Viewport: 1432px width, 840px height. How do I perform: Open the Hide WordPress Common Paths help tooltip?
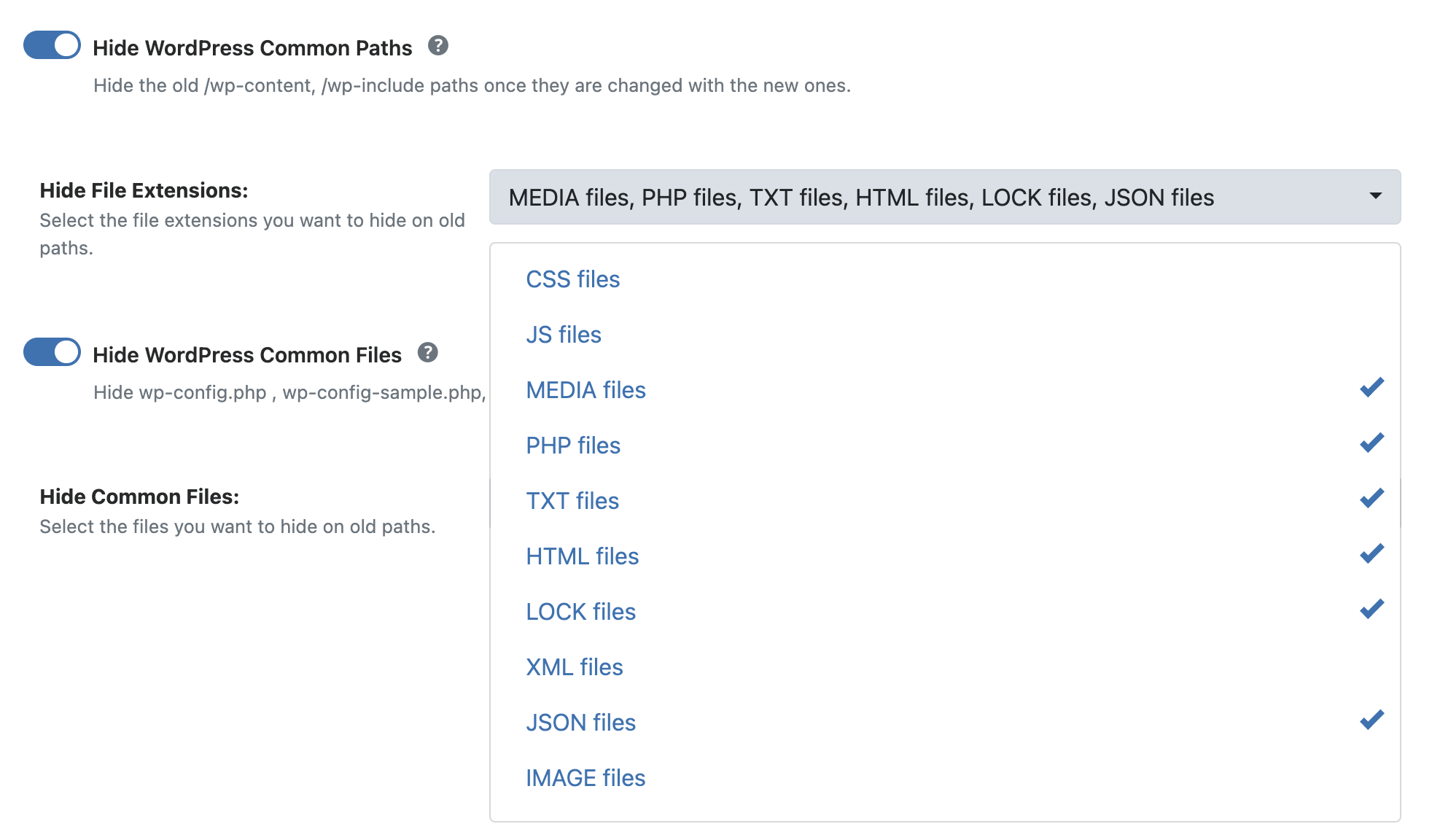pyautogui.click(x=437, y=47)
